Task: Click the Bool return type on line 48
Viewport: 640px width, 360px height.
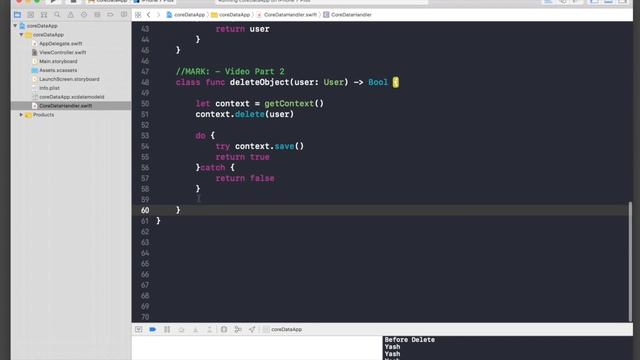Action: [x=378, y=82]
